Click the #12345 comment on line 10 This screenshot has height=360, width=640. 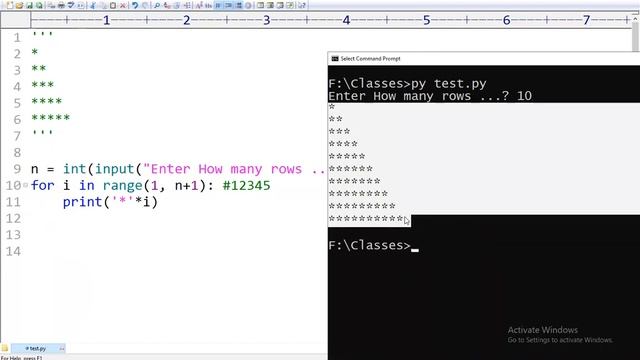pyautogui.click(x=247, y=185)
